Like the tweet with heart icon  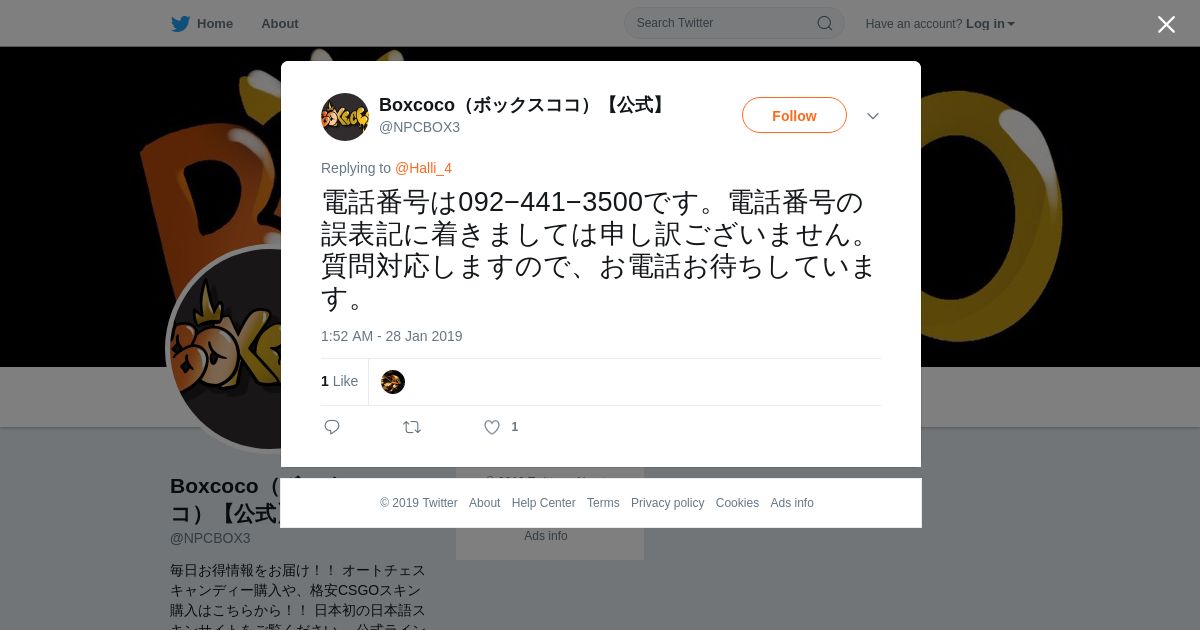pyautogui.click(x=492, y=427)
